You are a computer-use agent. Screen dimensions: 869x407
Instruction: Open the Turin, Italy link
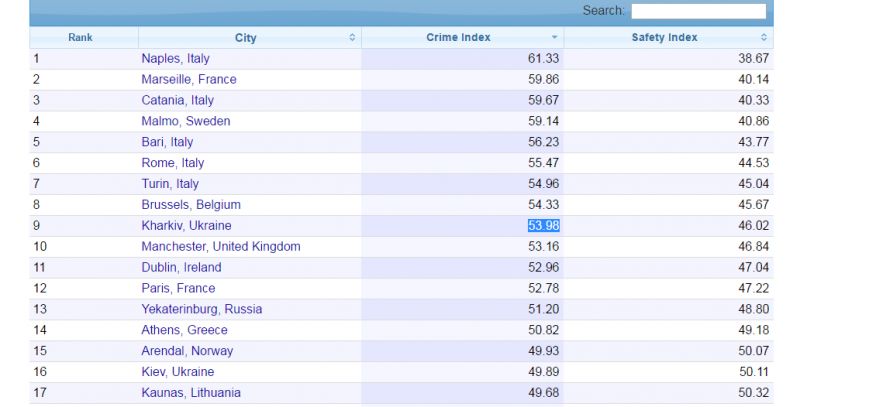(x=170, y=184)
